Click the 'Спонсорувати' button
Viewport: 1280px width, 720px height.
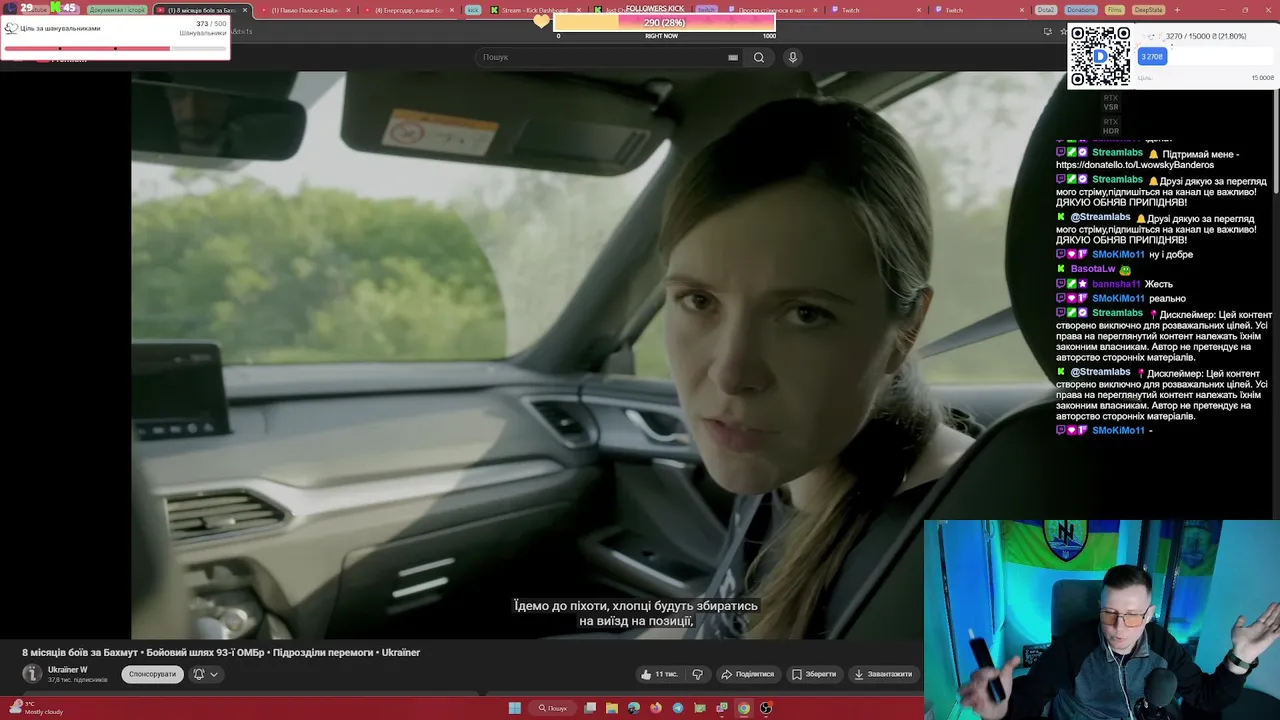[152, 674]
